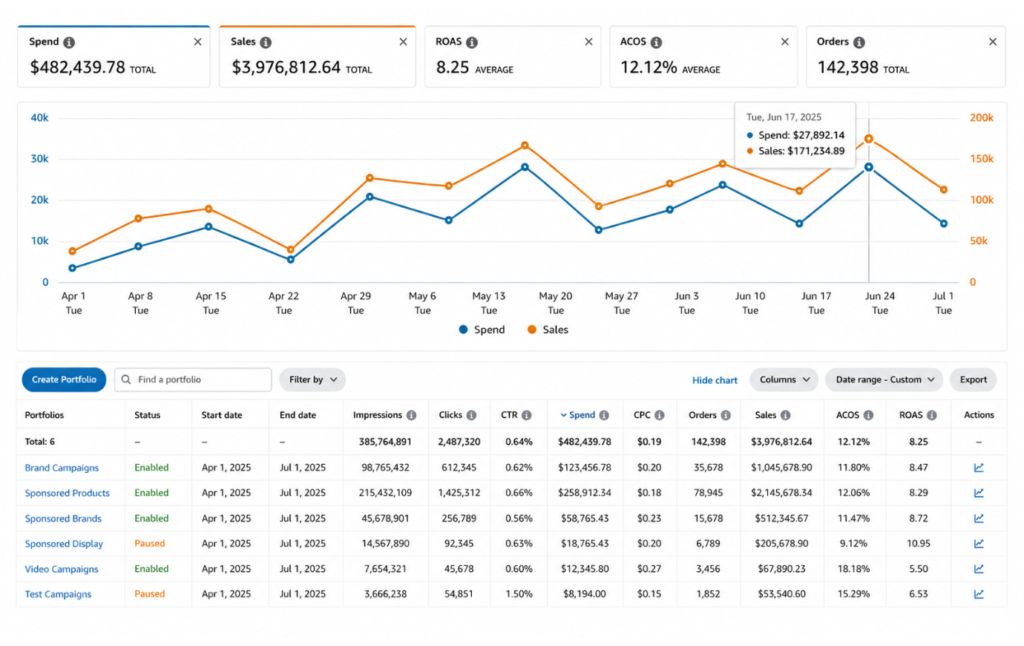Focus the Find a portfolio search field
Viewport: 1024px width, 646px height.
click(193, 380)
